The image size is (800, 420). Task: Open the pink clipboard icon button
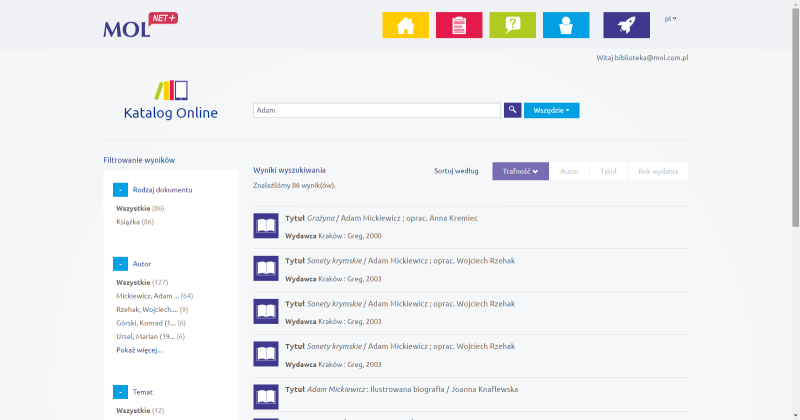point(459,25)
